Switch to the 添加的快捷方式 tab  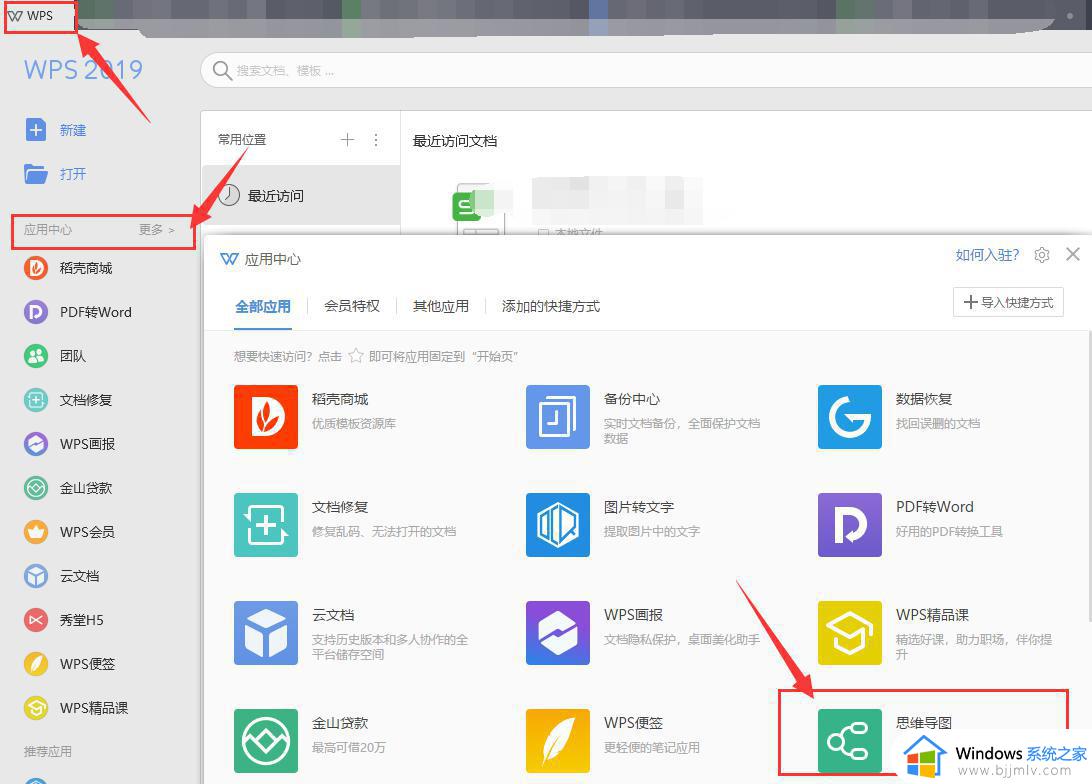(x=551, y=306)
